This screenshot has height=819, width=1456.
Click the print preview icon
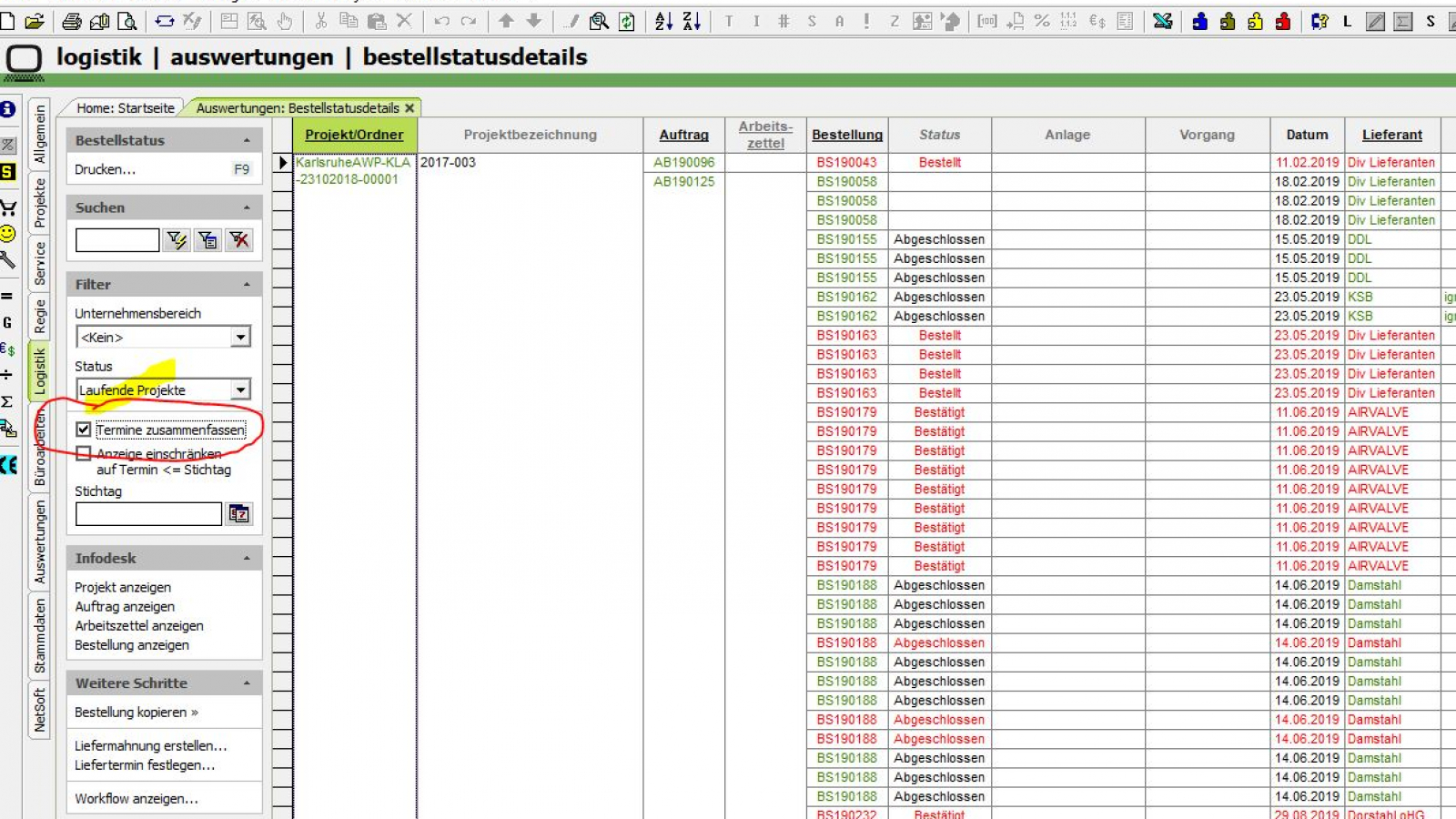(128, 23)
